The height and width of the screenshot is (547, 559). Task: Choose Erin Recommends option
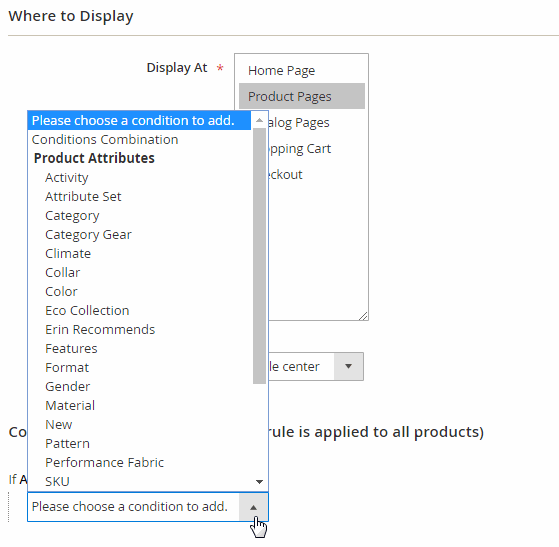point(139,329)
